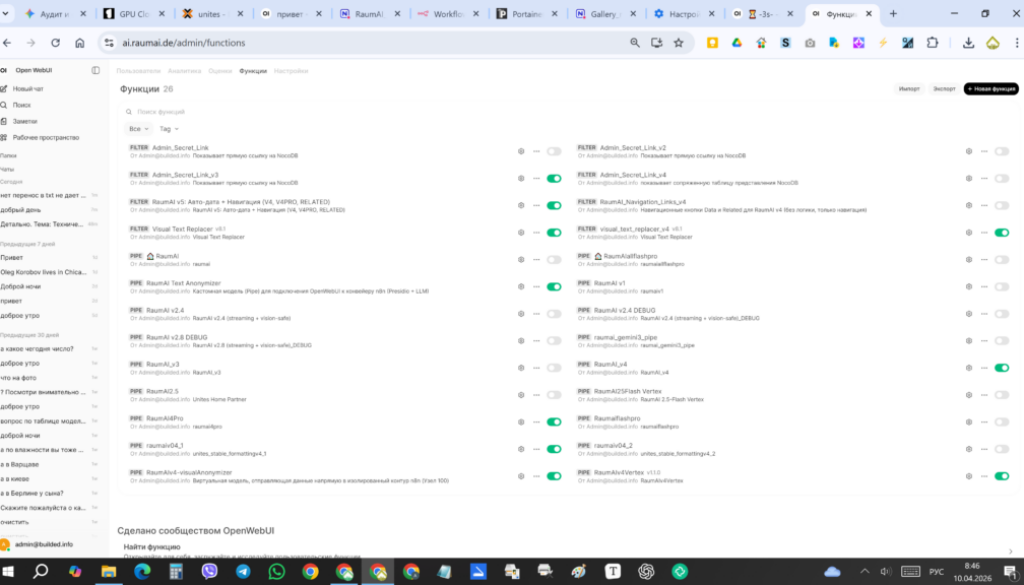Switch to the GPU Cloud browser tab
The width and height of the screenshot is (1024, 585).
point(135,14)
